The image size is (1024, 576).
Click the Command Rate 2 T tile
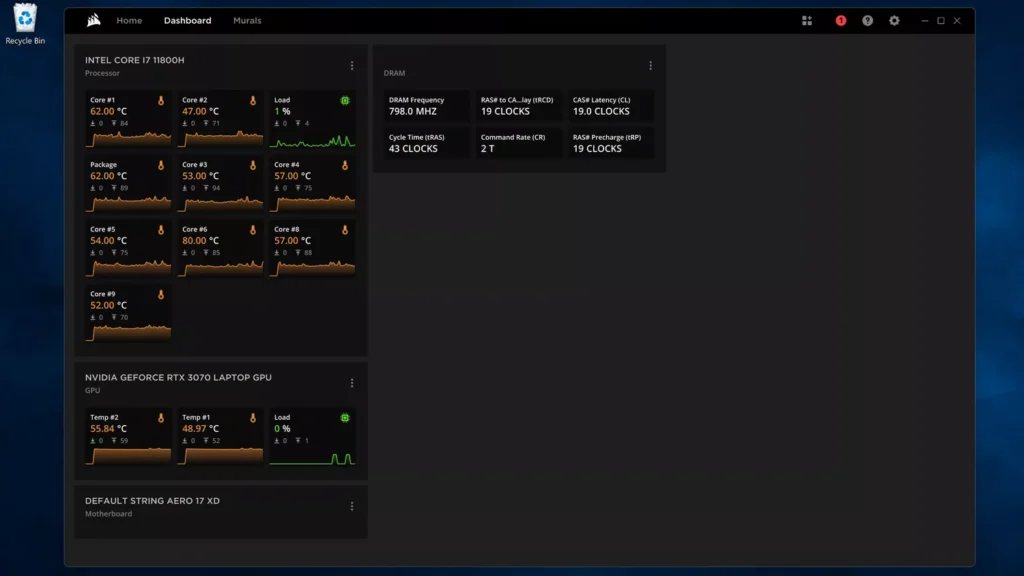point(518,143)
